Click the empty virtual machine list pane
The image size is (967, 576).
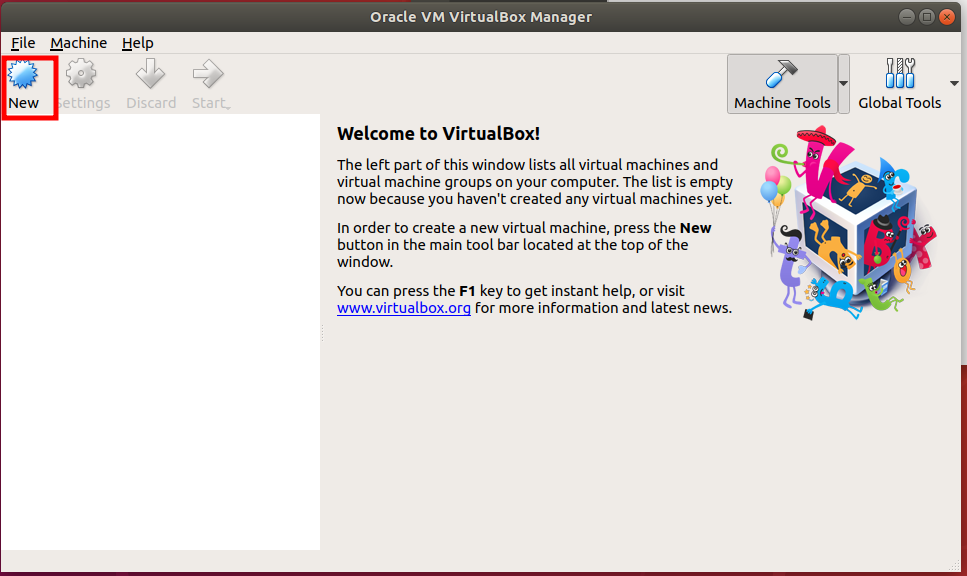pos(160,332)
